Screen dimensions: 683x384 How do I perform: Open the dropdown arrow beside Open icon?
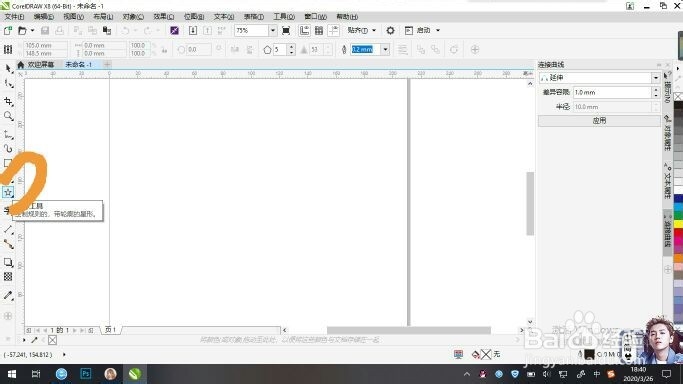[32, 30]
